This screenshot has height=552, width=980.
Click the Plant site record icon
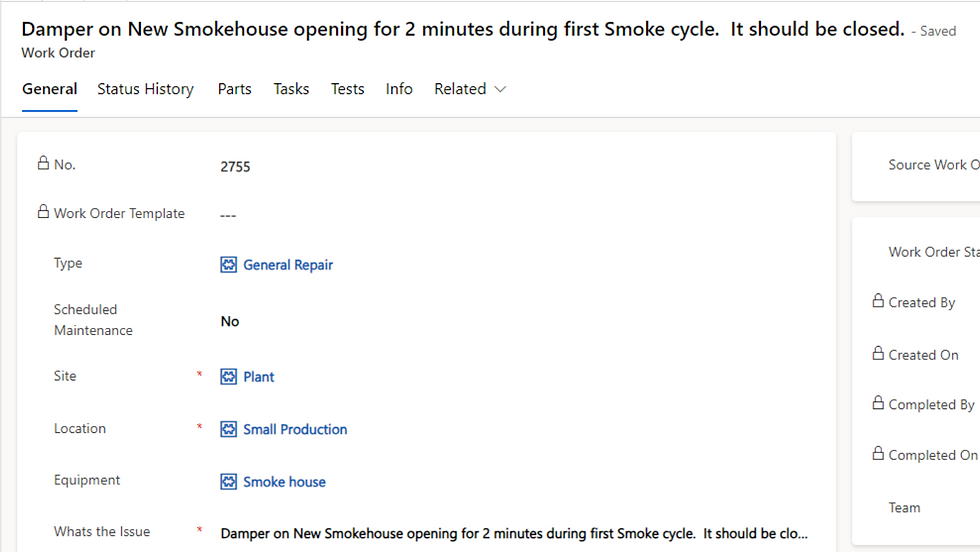(x=229, y=377)
